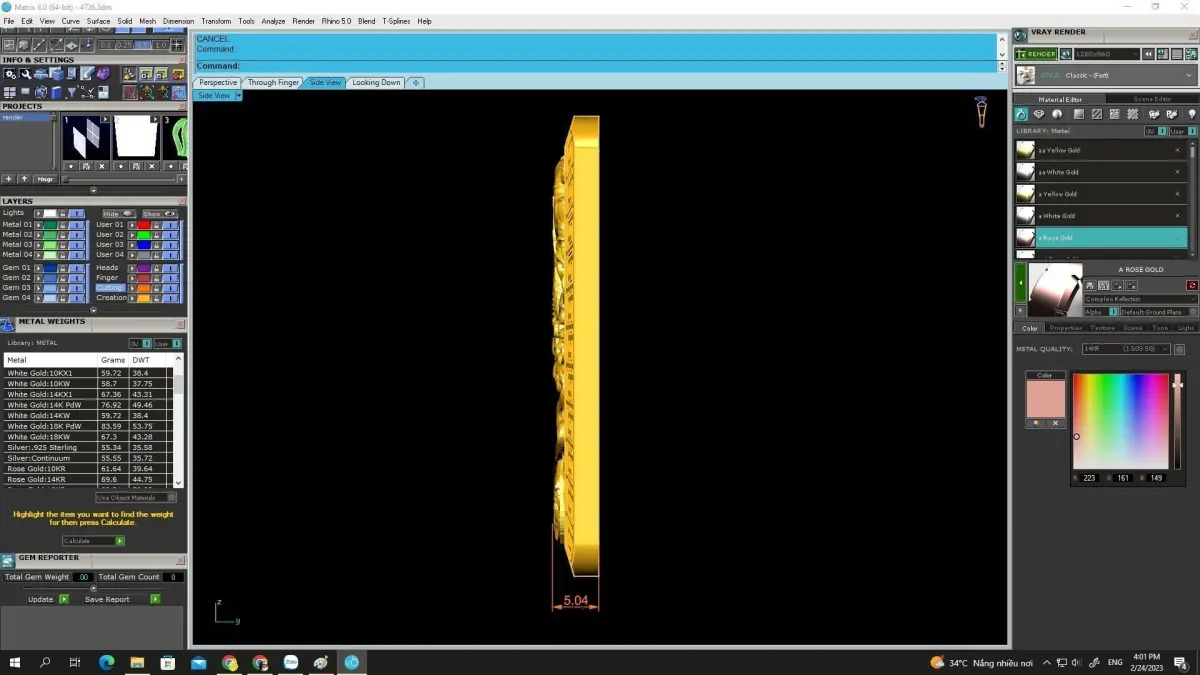The height and width of the screenshot is (675, 1200).
Task: Open the project Mngr button
Action: tap(45, 179)
